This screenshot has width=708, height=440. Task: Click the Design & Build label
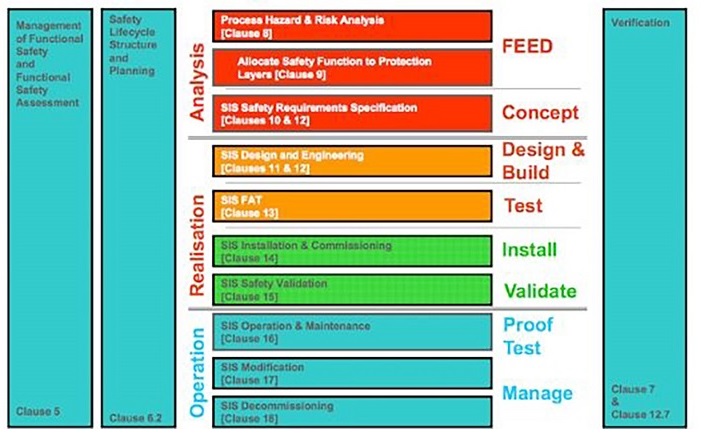coord(543,161)
